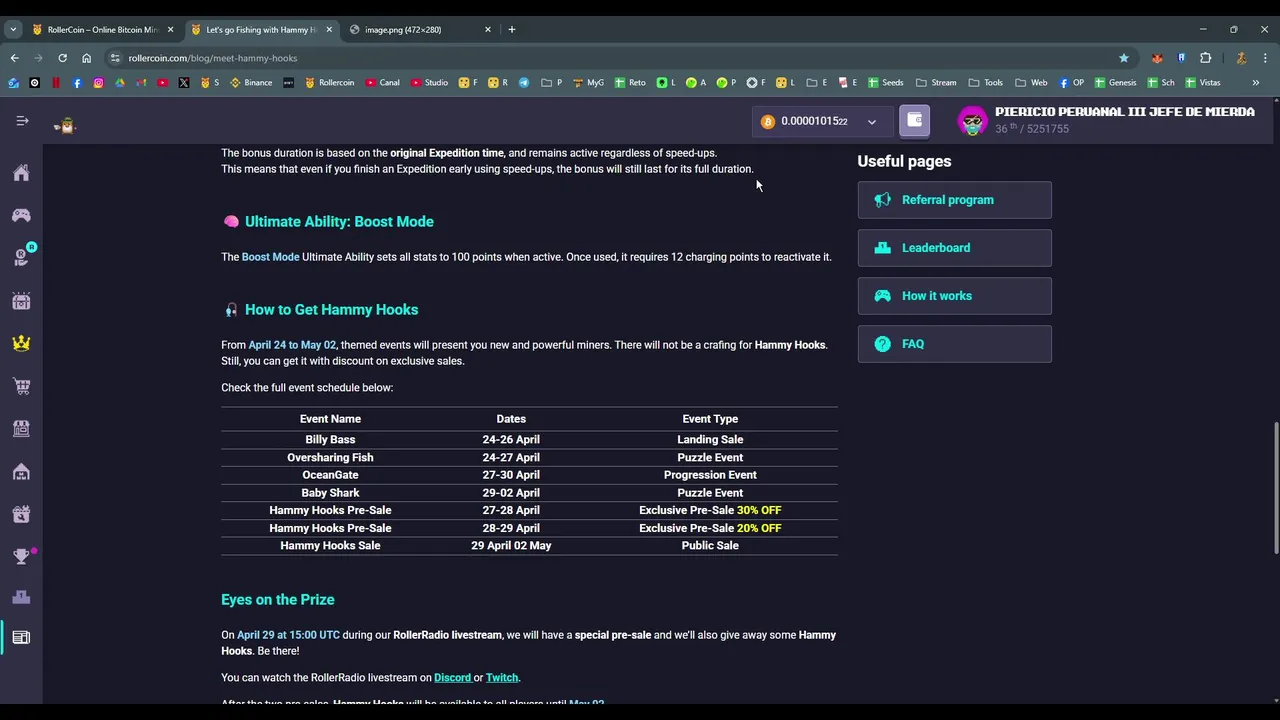1280x720 pixels.
Task: Click the Billy Bass event name cell
Action: coord(330,440)
